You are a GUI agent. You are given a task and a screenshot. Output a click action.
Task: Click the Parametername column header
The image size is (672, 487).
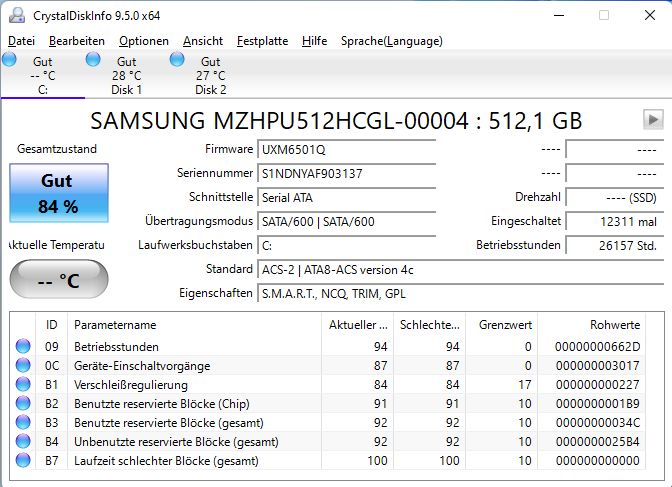[194, 325]
